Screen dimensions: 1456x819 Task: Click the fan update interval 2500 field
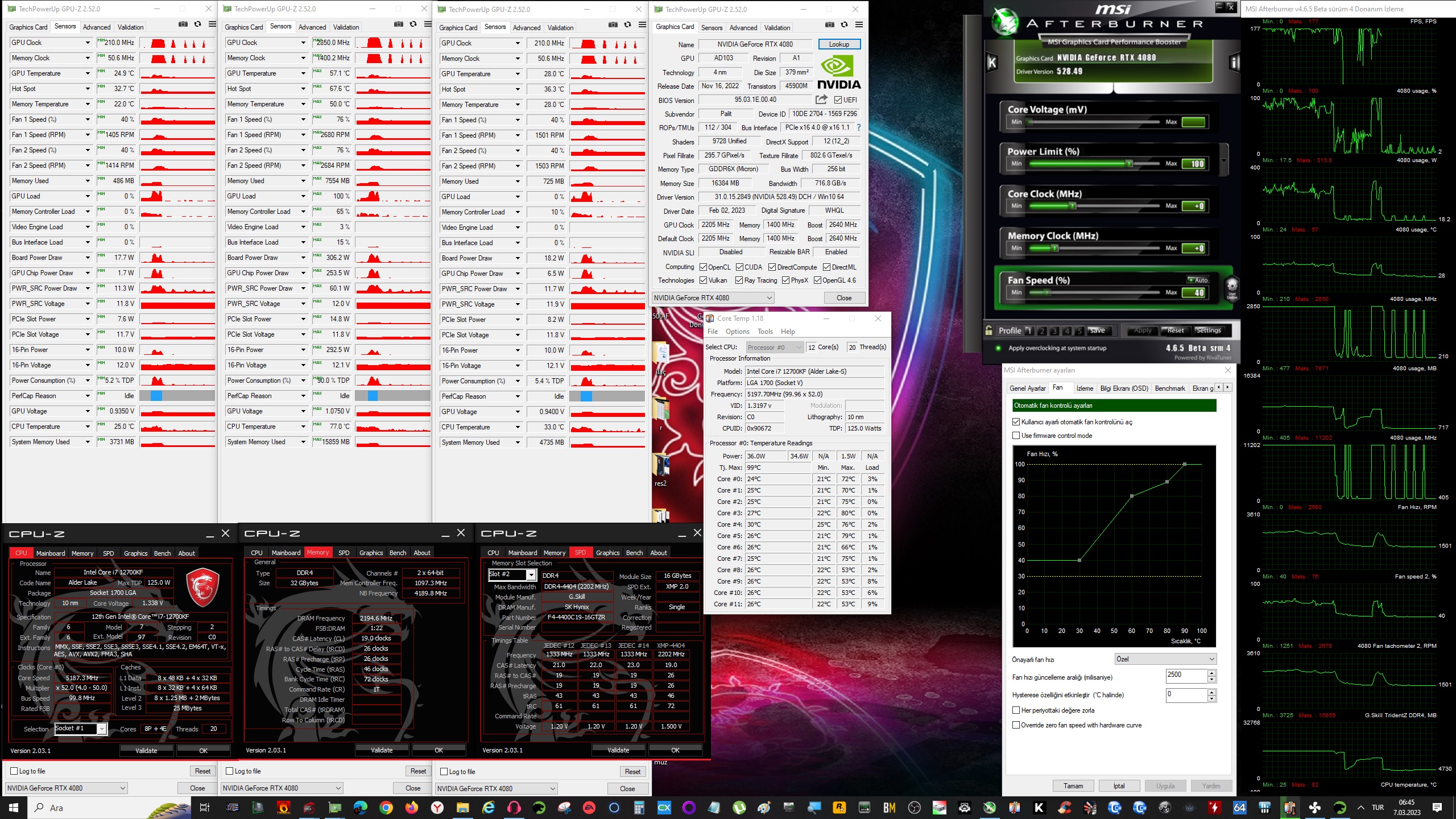(1186, 676)
